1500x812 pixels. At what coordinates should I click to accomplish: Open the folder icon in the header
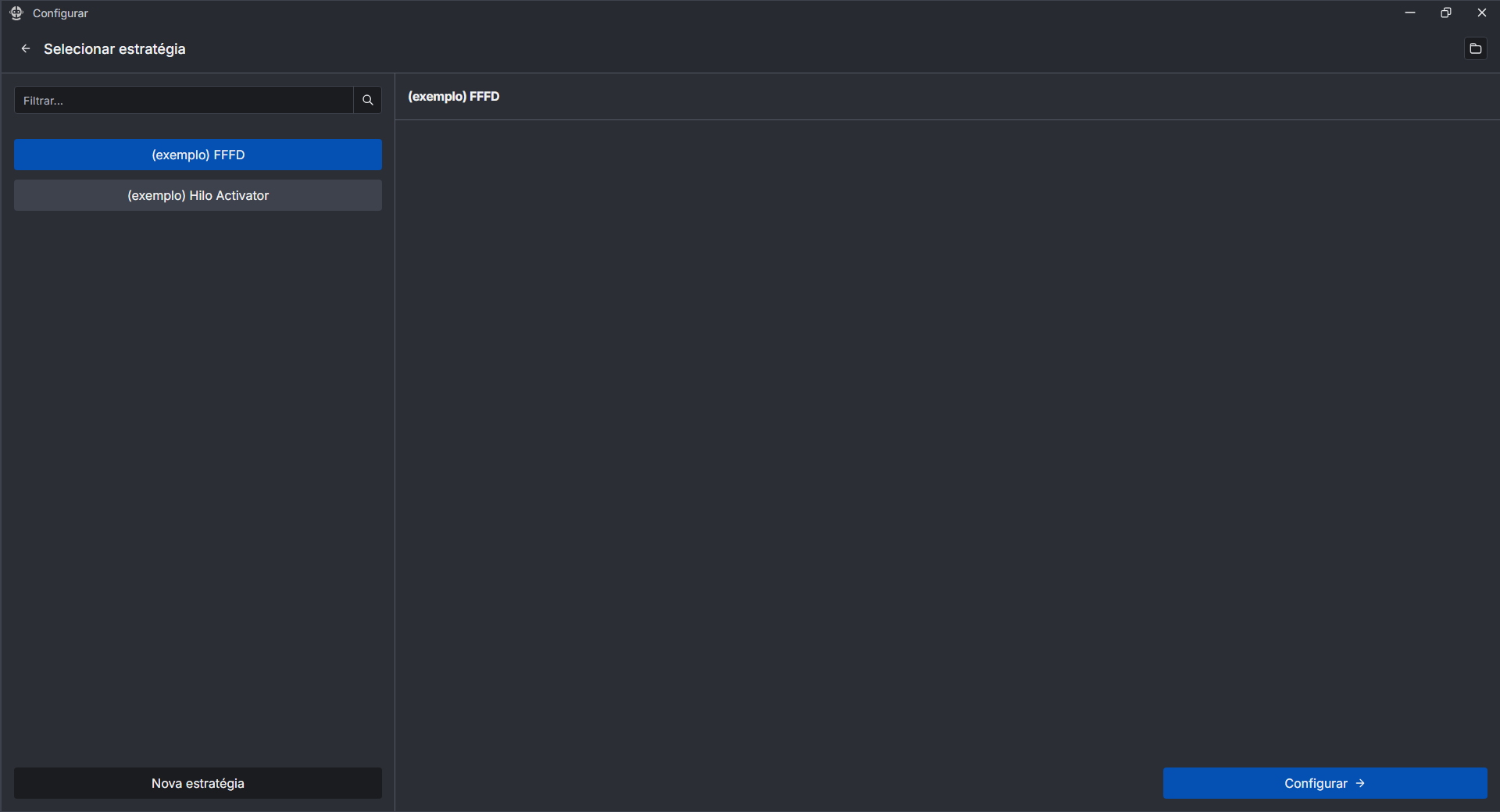(1475, 48)
